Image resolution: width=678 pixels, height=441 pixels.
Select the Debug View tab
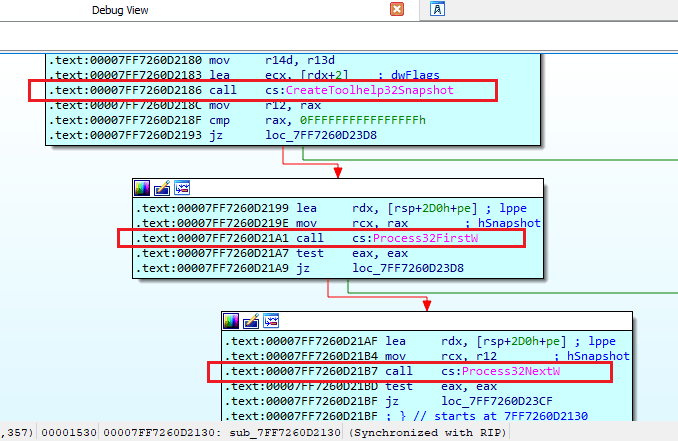[120, 10]
